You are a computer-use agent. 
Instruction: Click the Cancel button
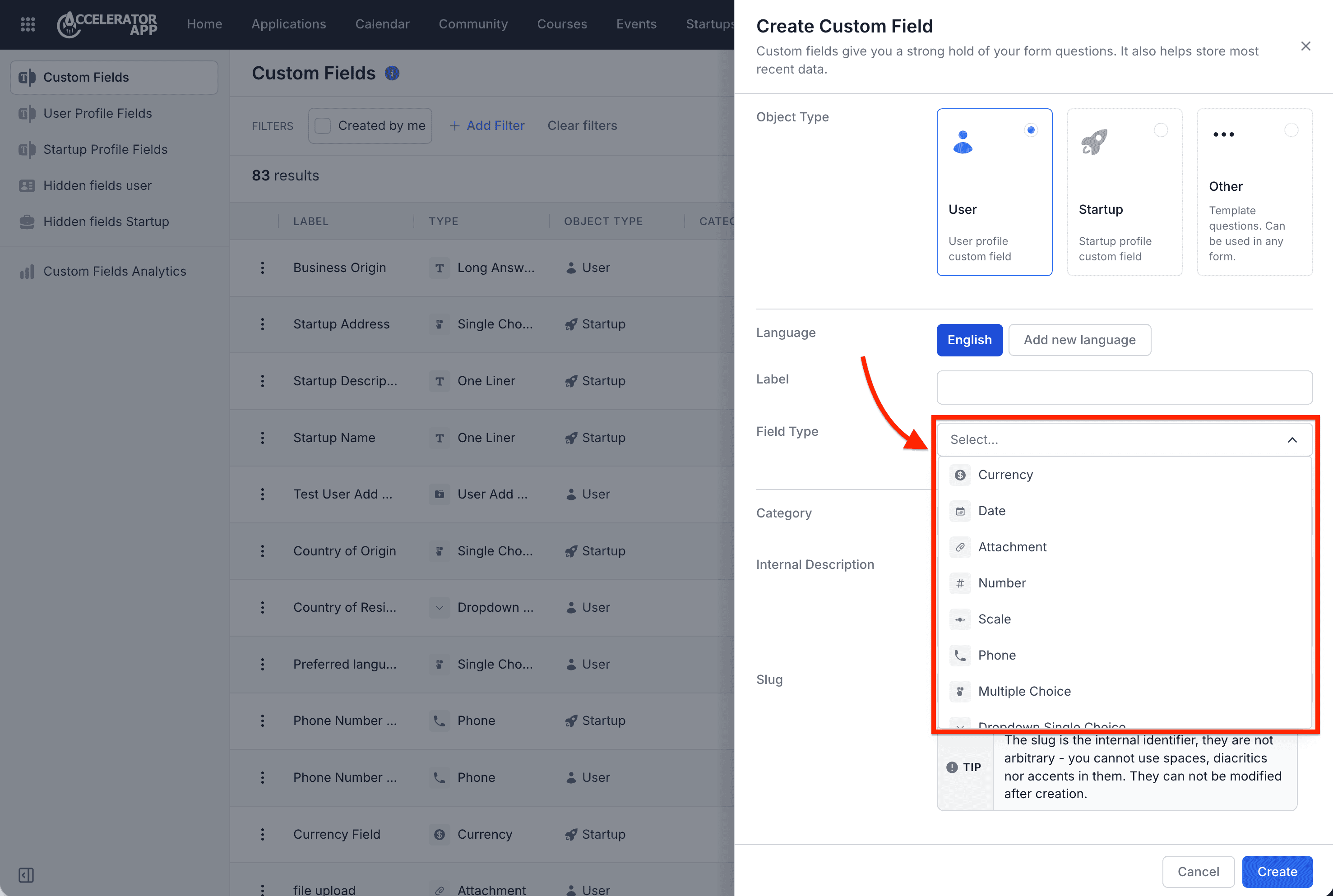1198,872
